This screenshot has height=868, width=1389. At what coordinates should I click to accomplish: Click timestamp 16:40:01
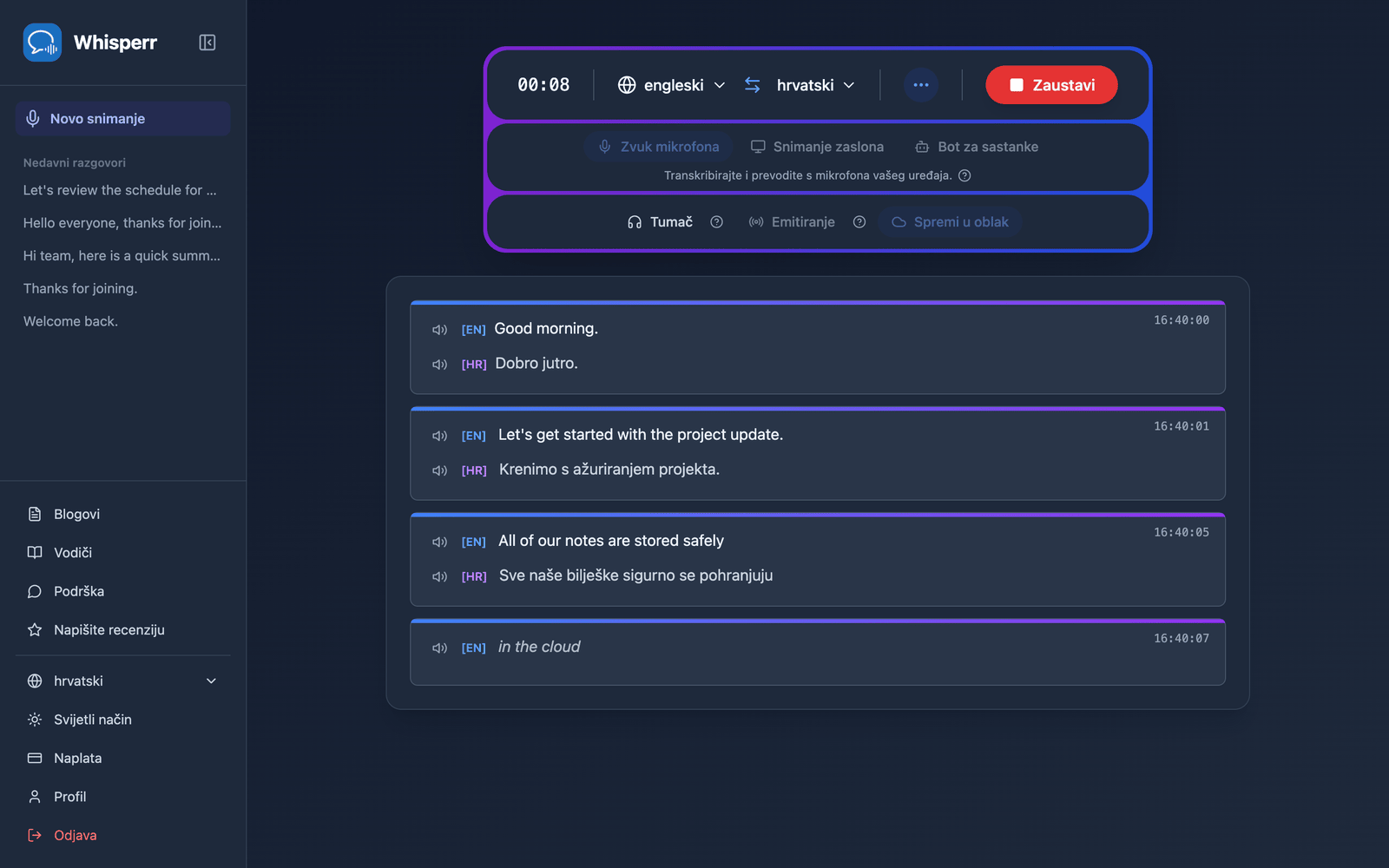pos(1181,426)
